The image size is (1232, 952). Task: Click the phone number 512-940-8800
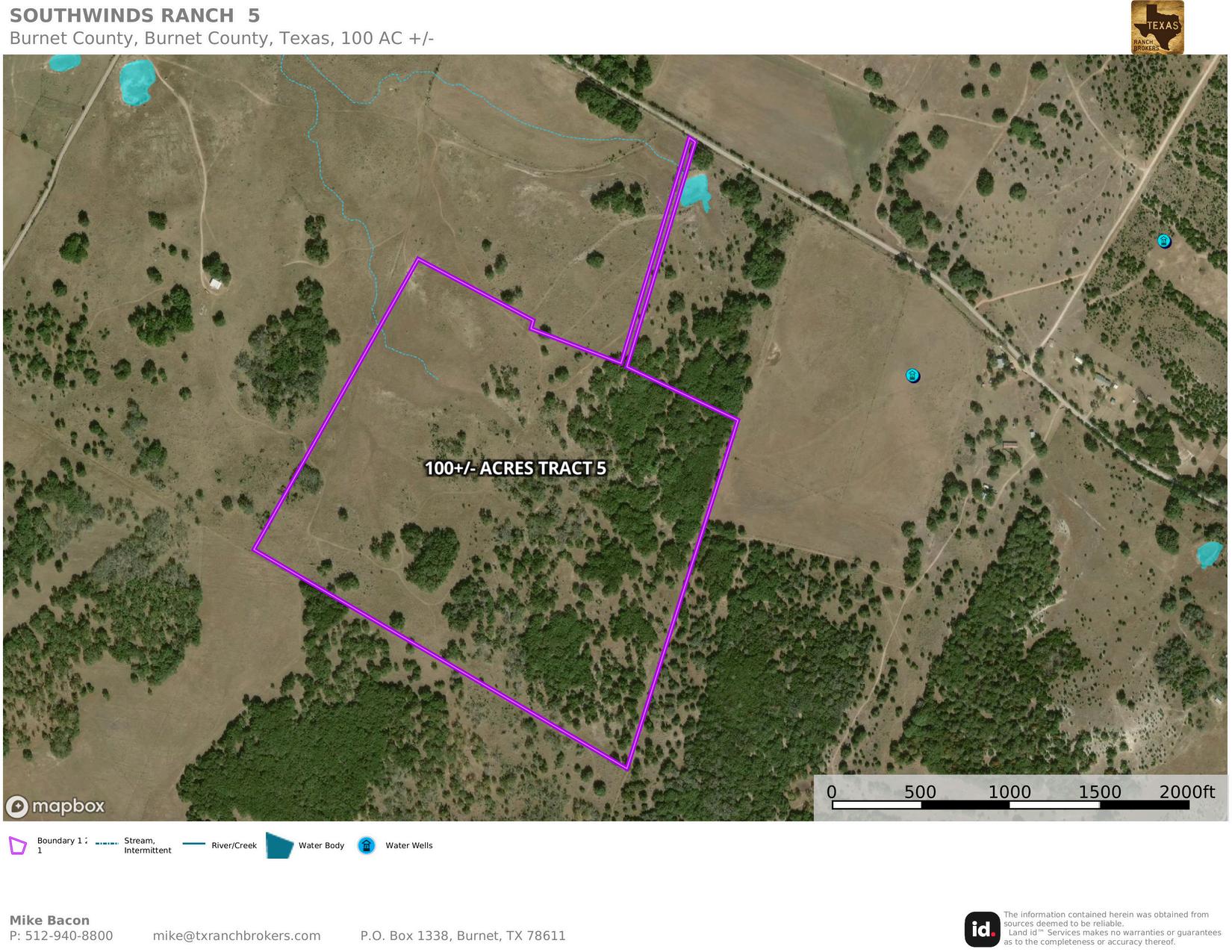pos(69,936)
